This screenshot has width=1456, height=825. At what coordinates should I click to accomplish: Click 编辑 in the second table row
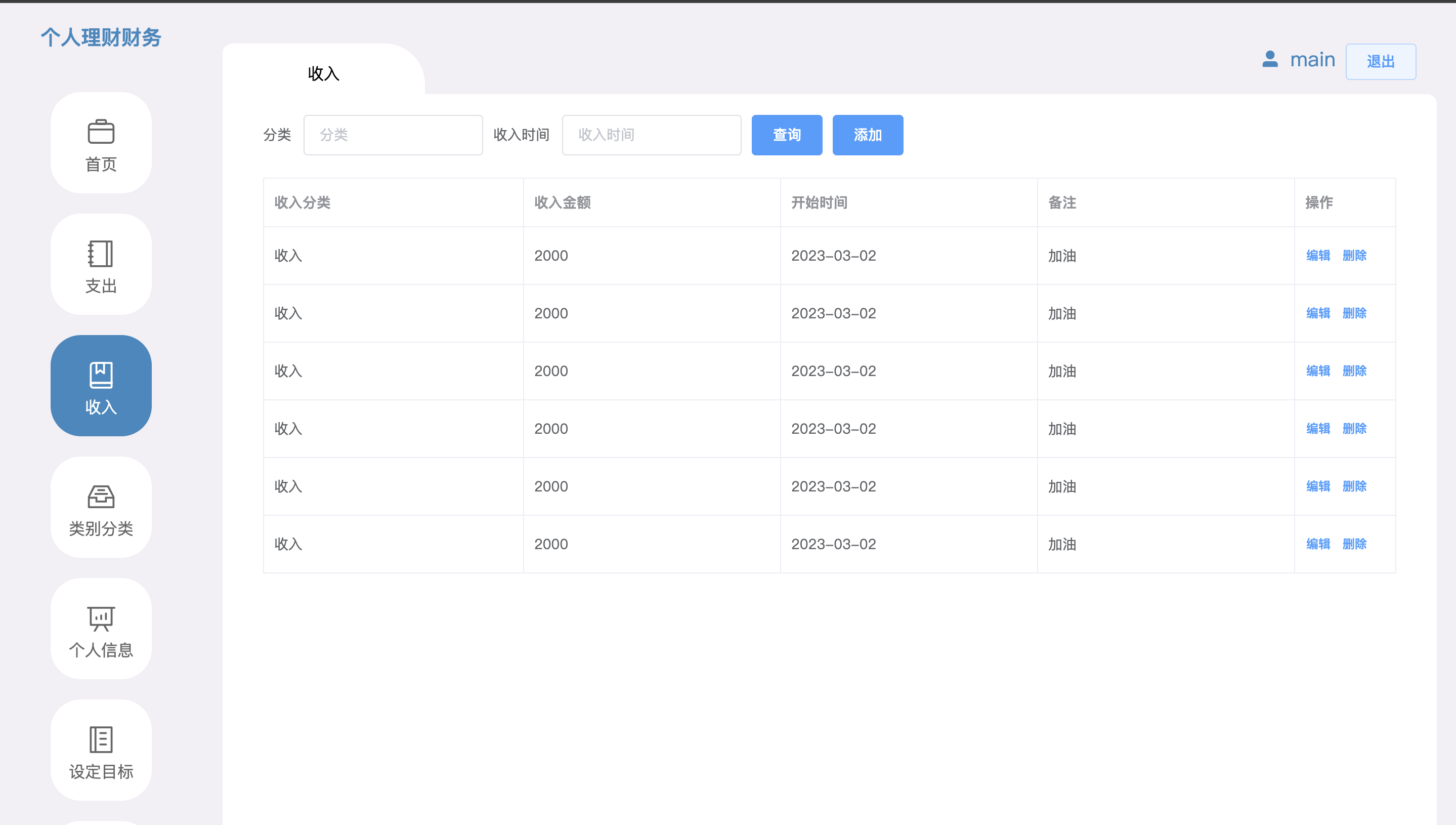(x=1318, y=313)
